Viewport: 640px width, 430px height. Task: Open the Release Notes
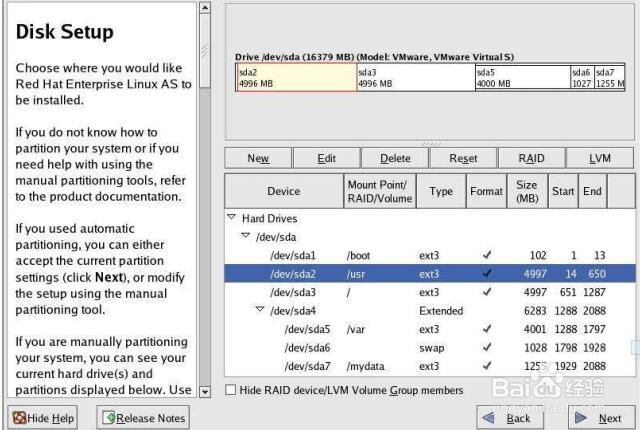pyautogui.click(x=143, y=418)
